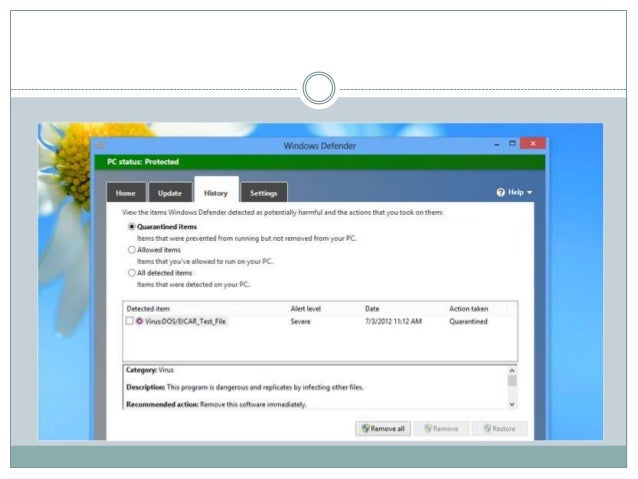Close the Windows Defender window

tap(533, 143)
